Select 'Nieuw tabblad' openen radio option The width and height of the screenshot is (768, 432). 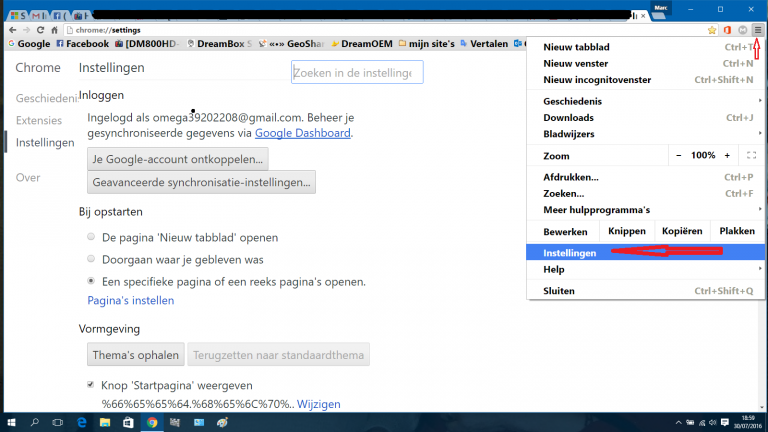[x=93, y=238]
